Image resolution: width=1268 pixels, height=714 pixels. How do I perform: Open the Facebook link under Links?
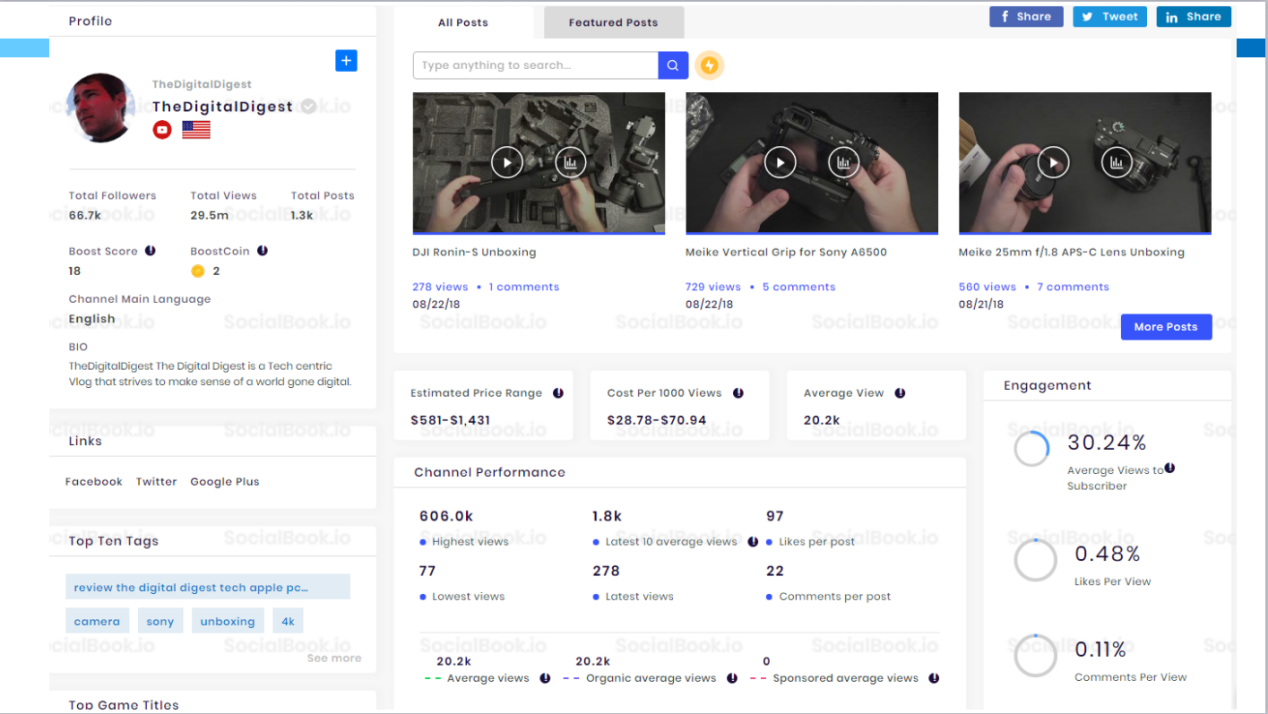click(x=94, y=481)
